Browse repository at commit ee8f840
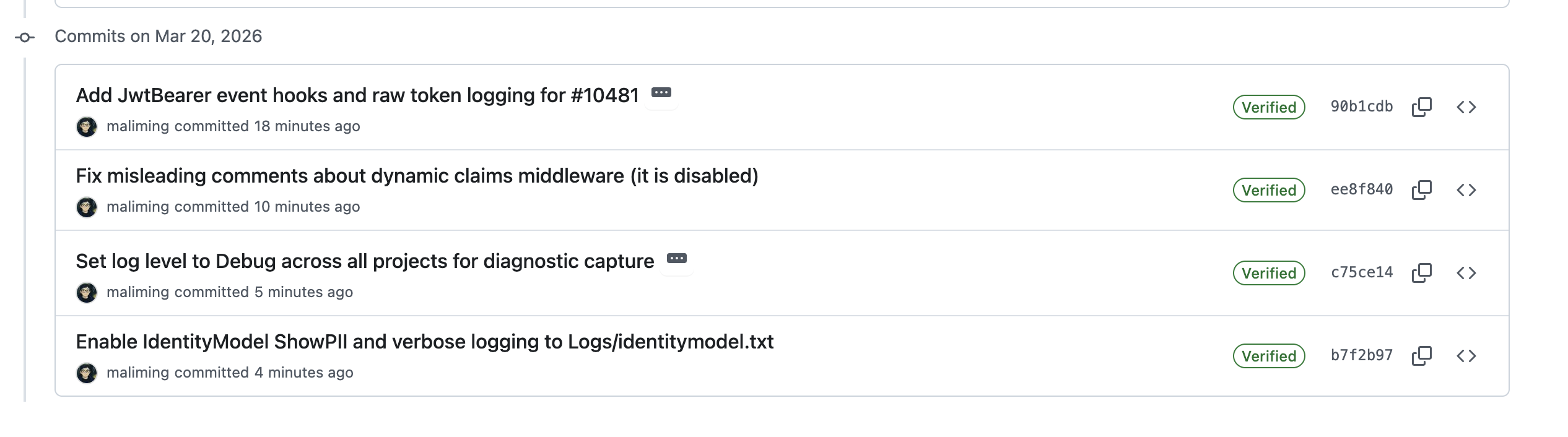Viewport: 1568px width, 437px height. click(x=1466, y=190)
